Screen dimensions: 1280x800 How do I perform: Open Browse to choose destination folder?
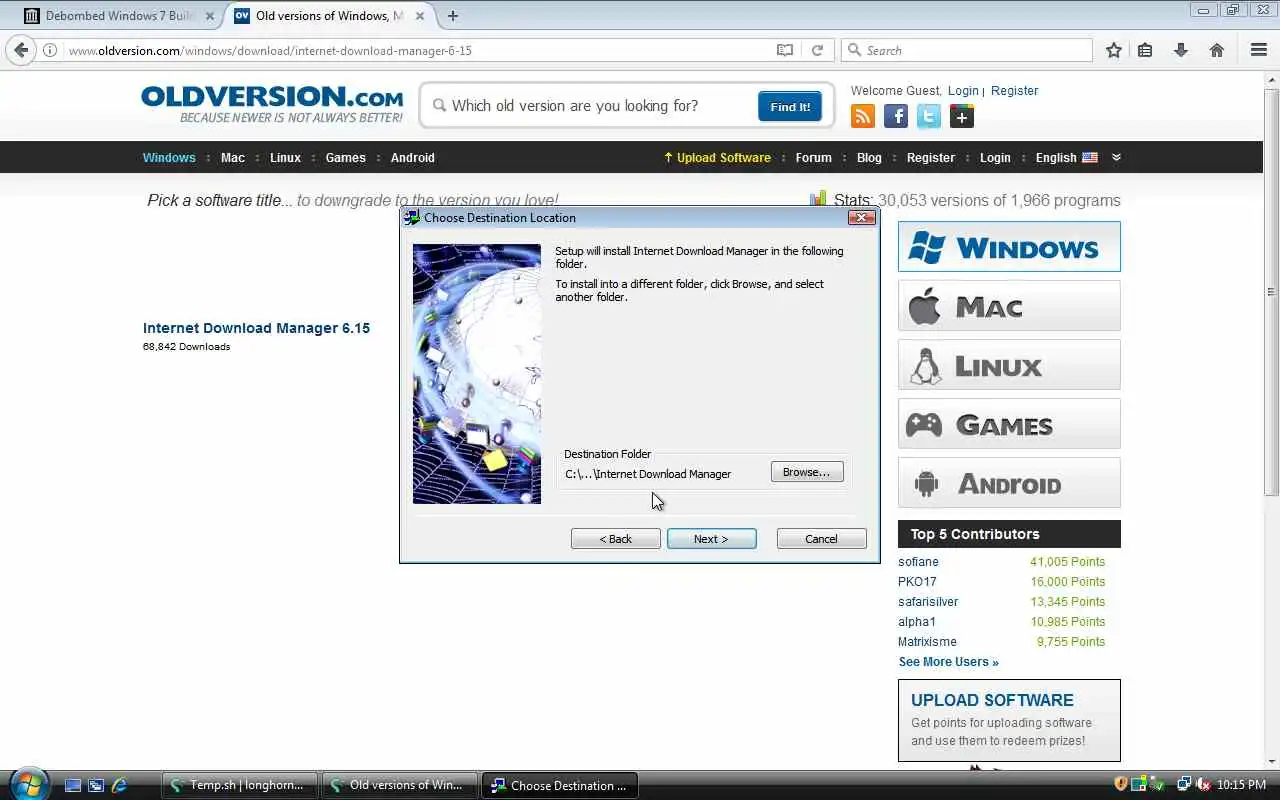[x=806, y=472]
